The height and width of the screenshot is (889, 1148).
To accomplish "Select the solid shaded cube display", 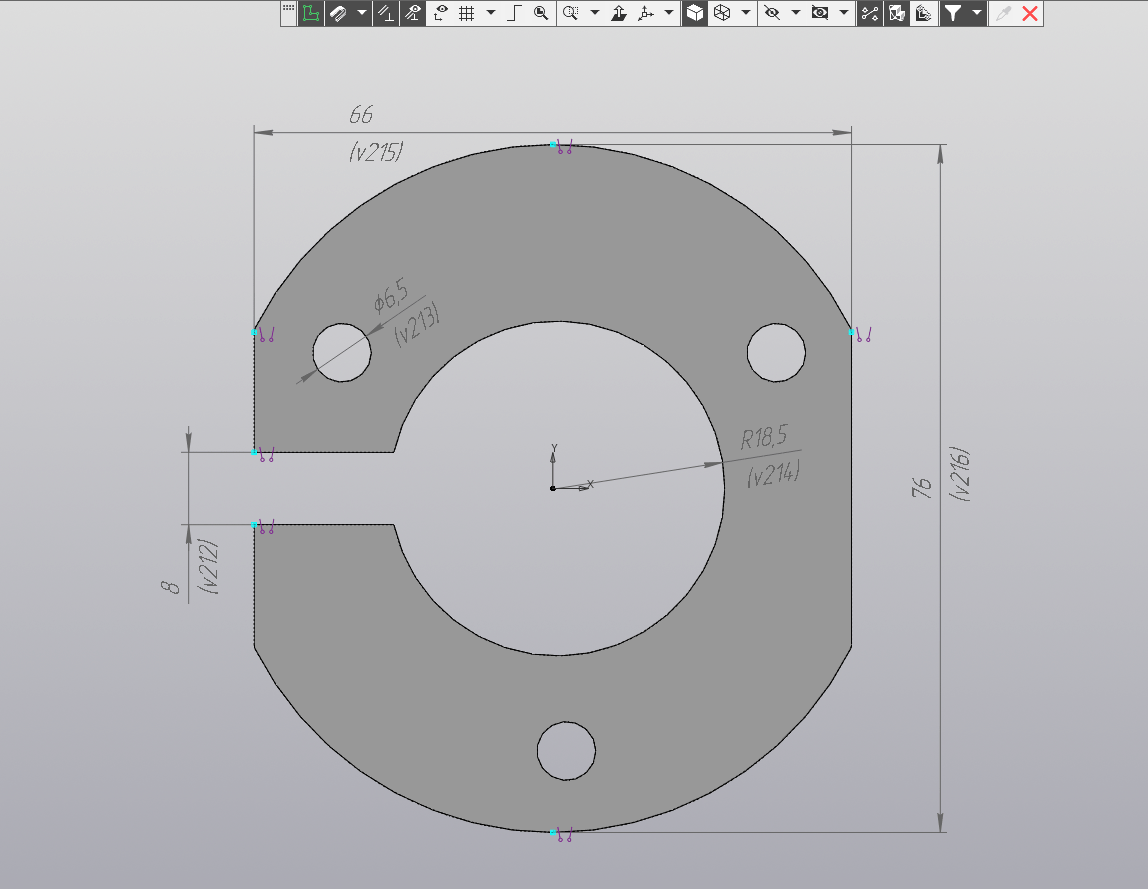I will pyautogui.click(x=694, y=13).
